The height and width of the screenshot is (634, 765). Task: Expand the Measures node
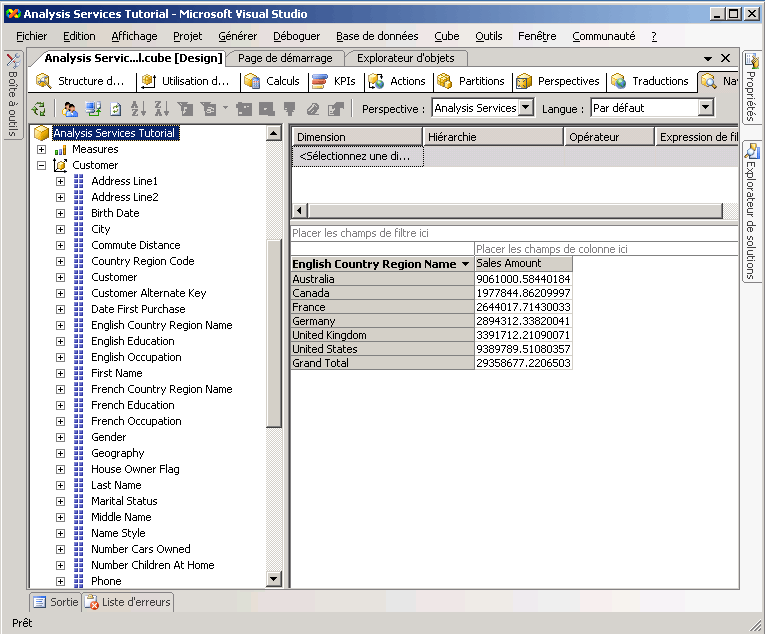41,149
